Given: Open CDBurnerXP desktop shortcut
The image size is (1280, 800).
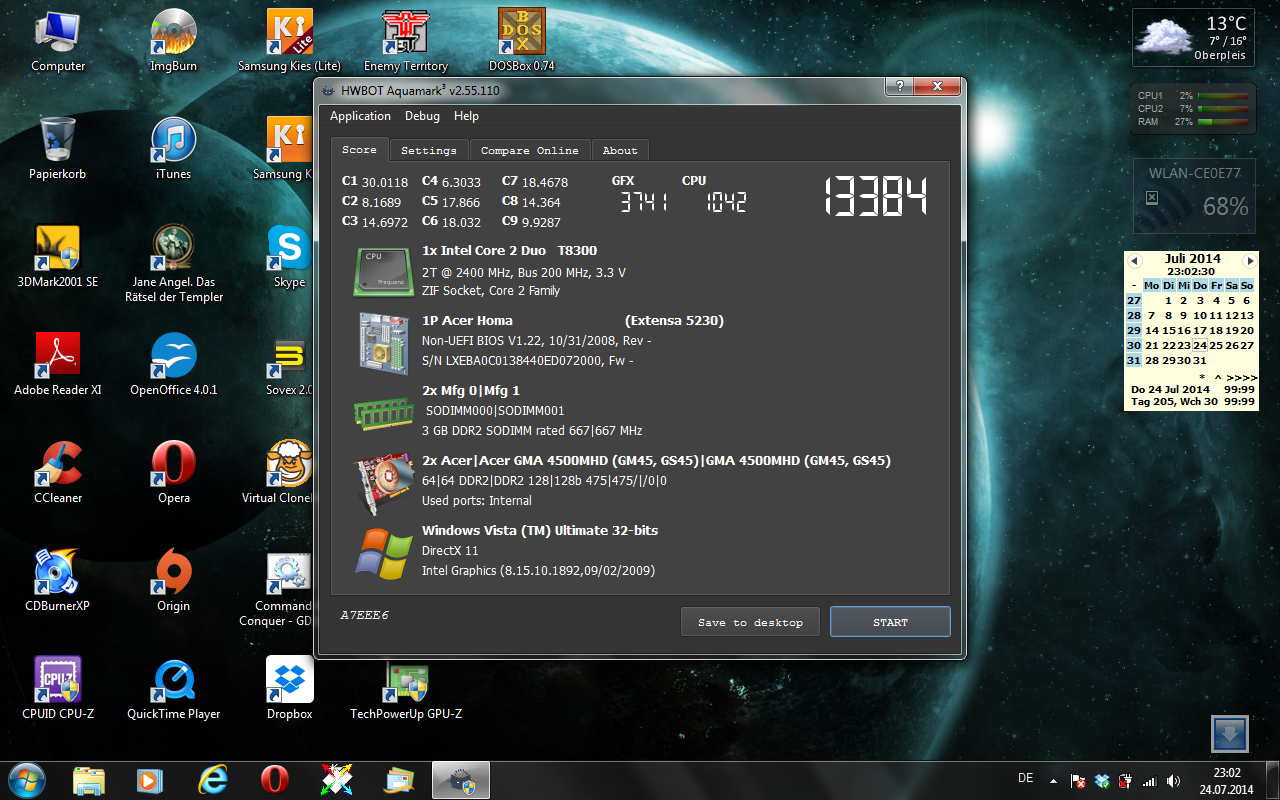Looking at the screenshot, I should coord(58,580).
